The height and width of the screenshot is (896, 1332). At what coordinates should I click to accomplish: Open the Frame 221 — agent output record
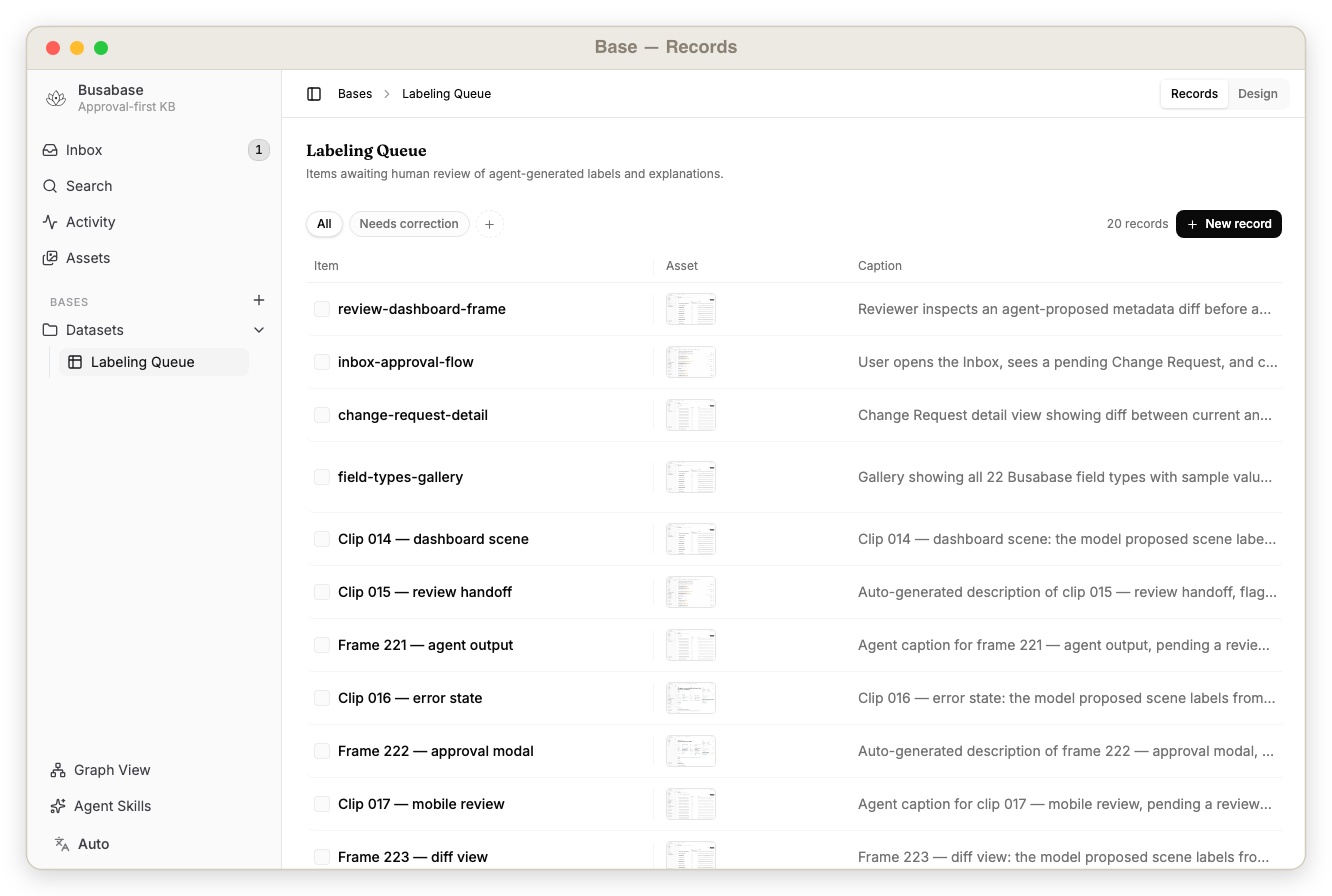tap(426, 645)
